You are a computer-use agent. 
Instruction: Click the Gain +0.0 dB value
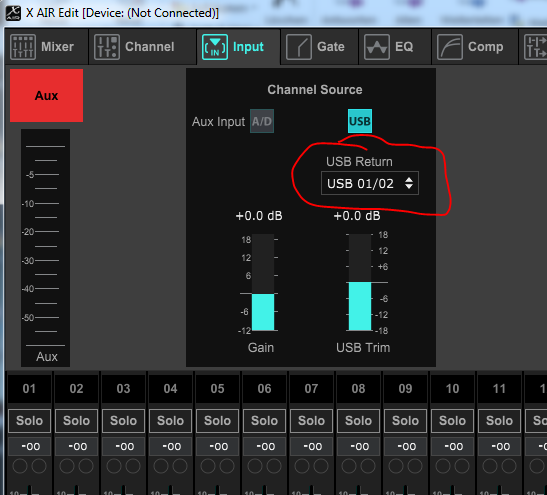(x=259, y=216)
